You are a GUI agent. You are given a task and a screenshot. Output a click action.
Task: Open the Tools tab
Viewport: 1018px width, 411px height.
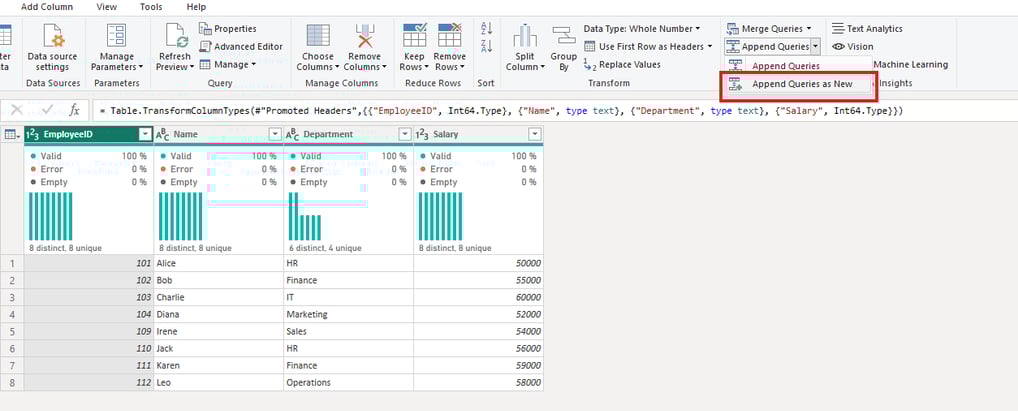point(151,7)
